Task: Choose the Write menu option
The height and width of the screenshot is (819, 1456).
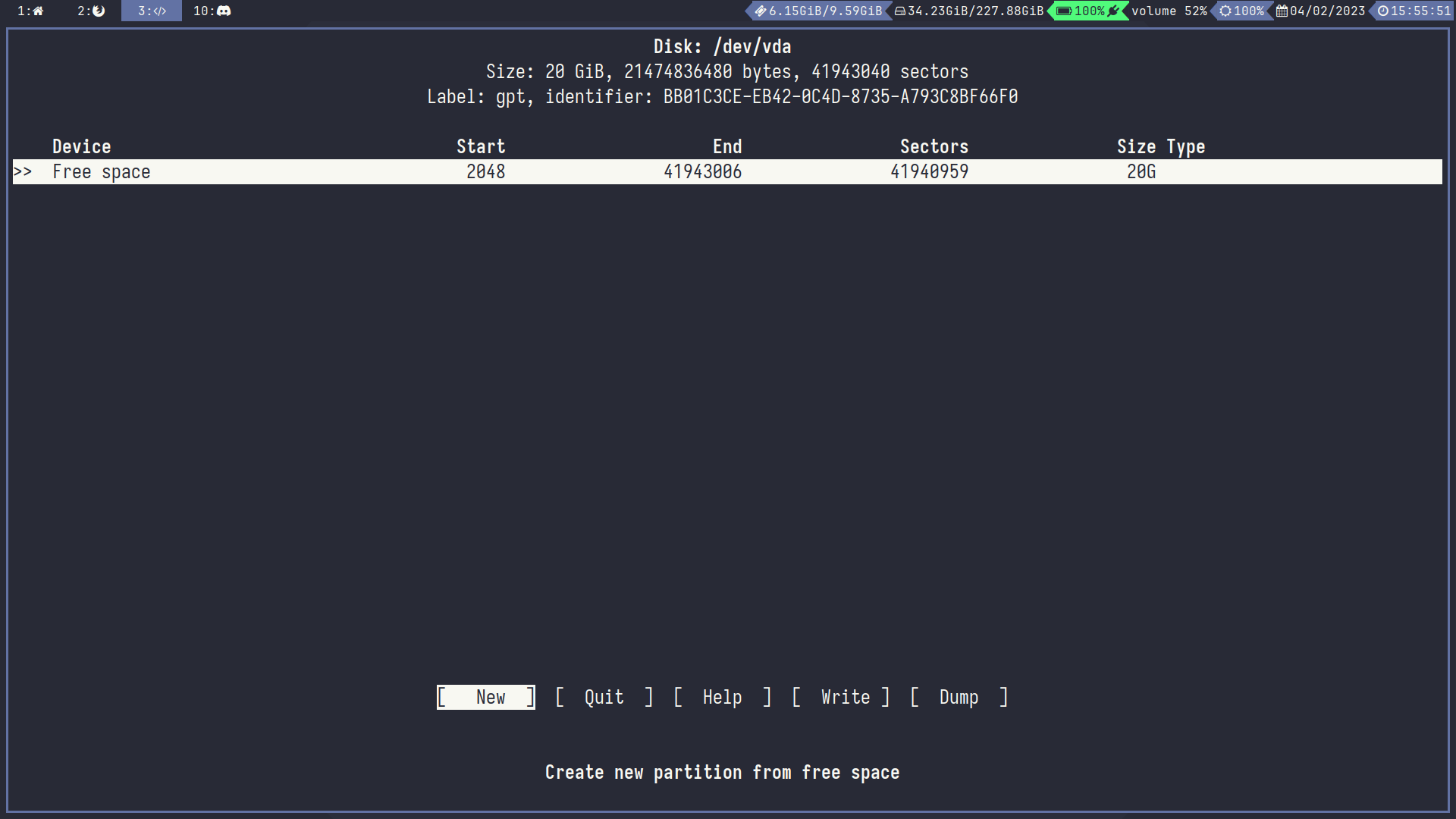Action: 845,697
